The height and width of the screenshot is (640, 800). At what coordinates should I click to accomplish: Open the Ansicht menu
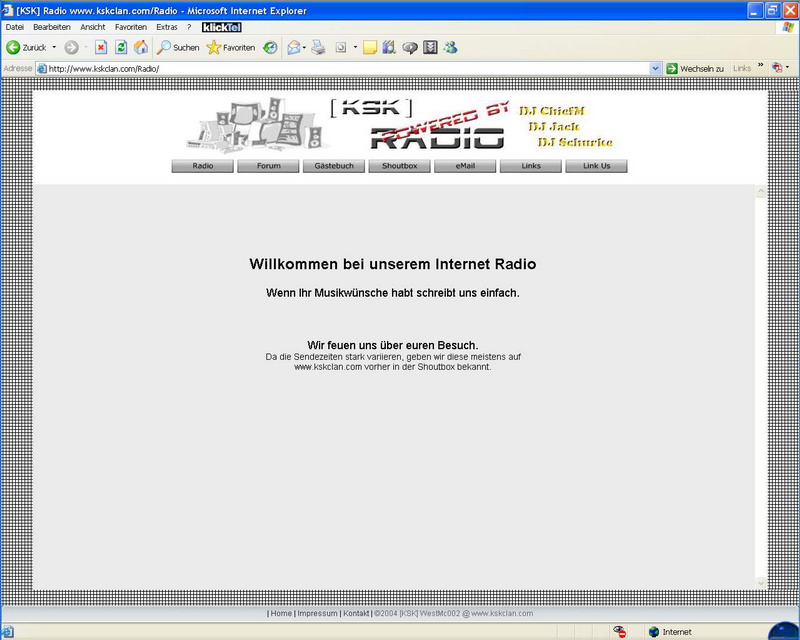(93, 27)
